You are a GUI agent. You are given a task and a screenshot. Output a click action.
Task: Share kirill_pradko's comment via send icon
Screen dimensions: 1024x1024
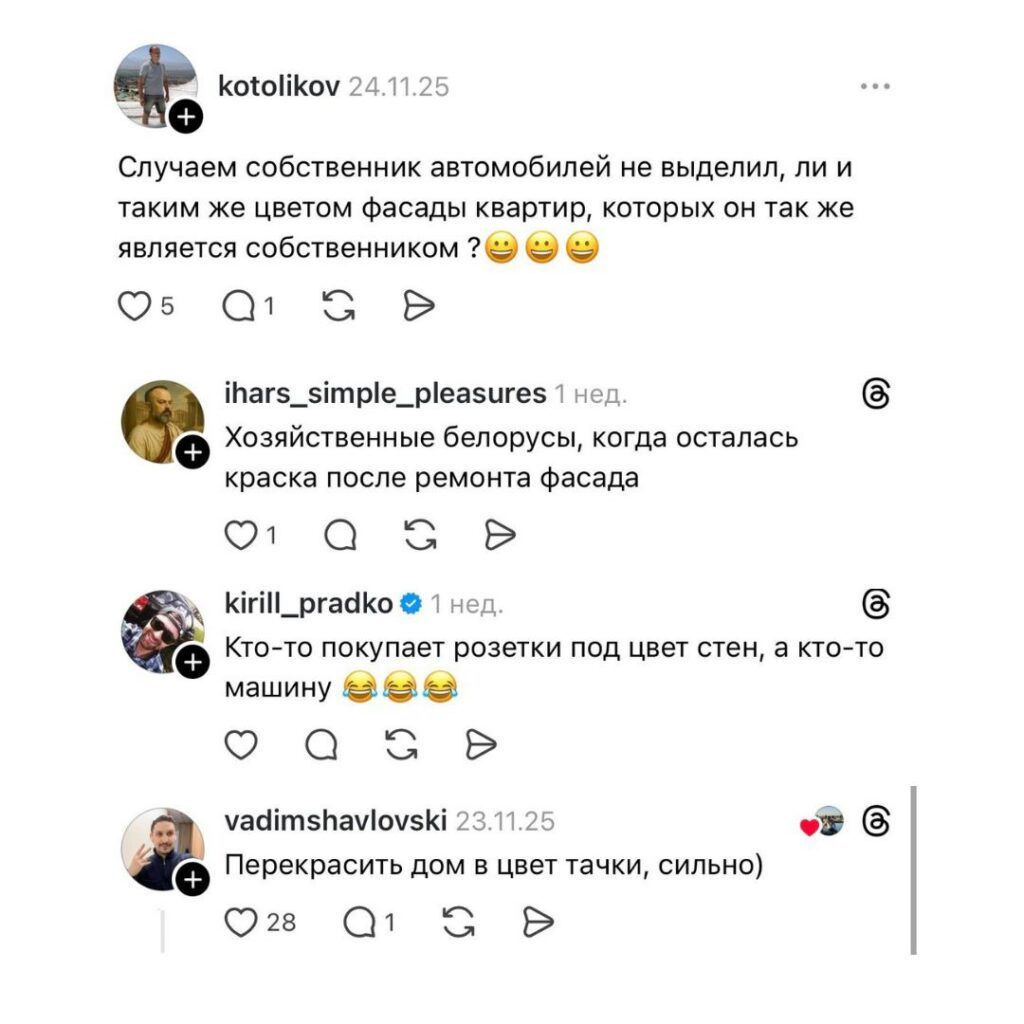tap(481, 744)
